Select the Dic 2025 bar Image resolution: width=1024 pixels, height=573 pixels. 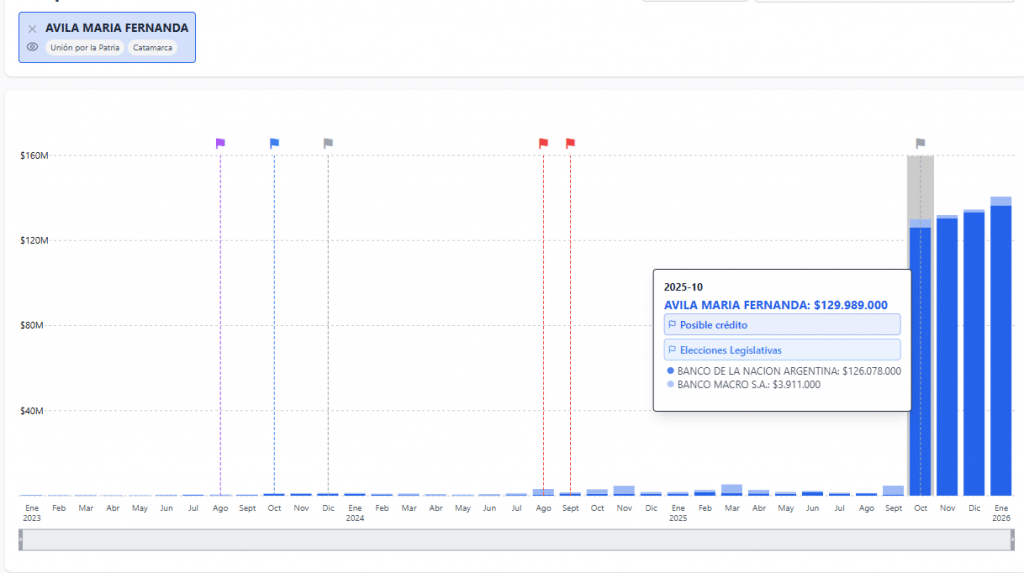coord(974,360)
